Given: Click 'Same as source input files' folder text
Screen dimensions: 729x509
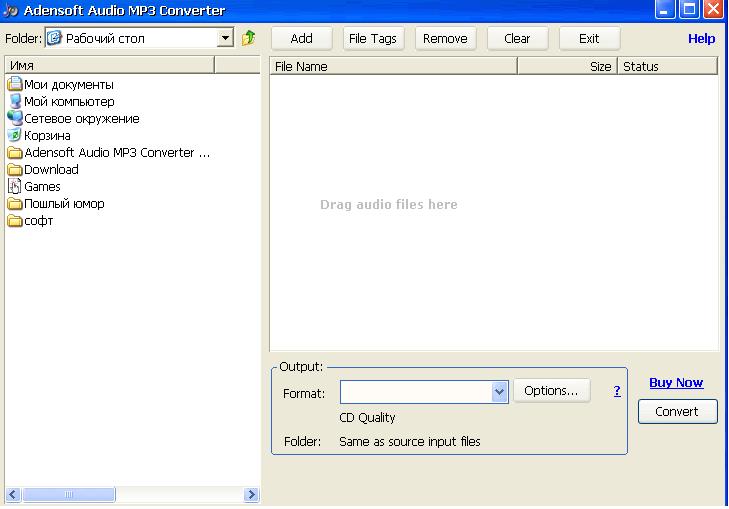Looking at the screenshot, I should (410, 442).
